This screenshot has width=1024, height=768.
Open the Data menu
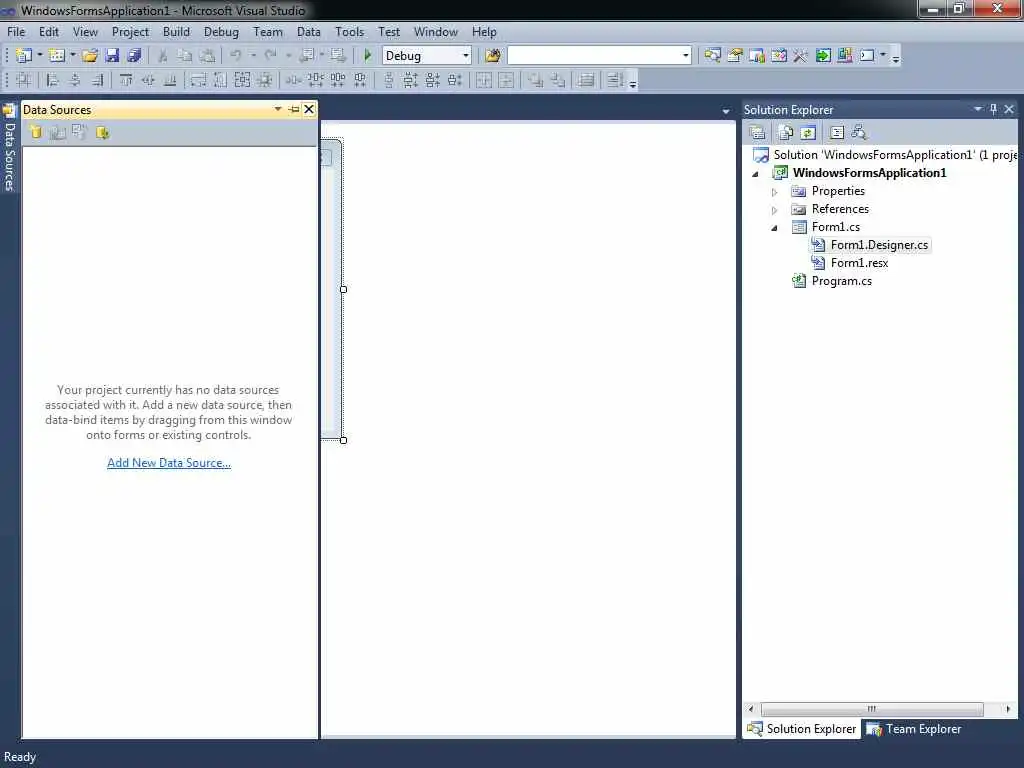[x=308, y=31]
